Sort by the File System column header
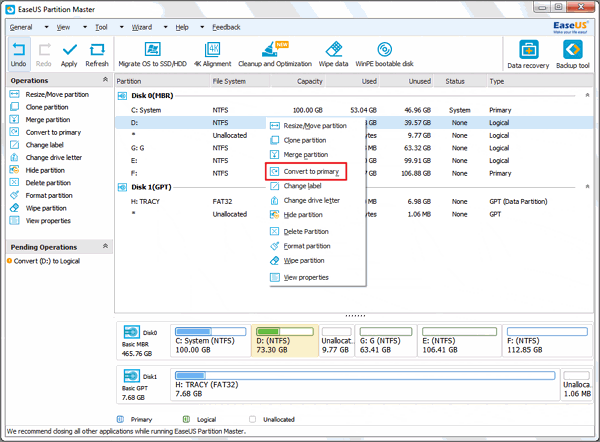Image resolution: width=600 pixels, height=442 pixels. click(x=240, y=81)
